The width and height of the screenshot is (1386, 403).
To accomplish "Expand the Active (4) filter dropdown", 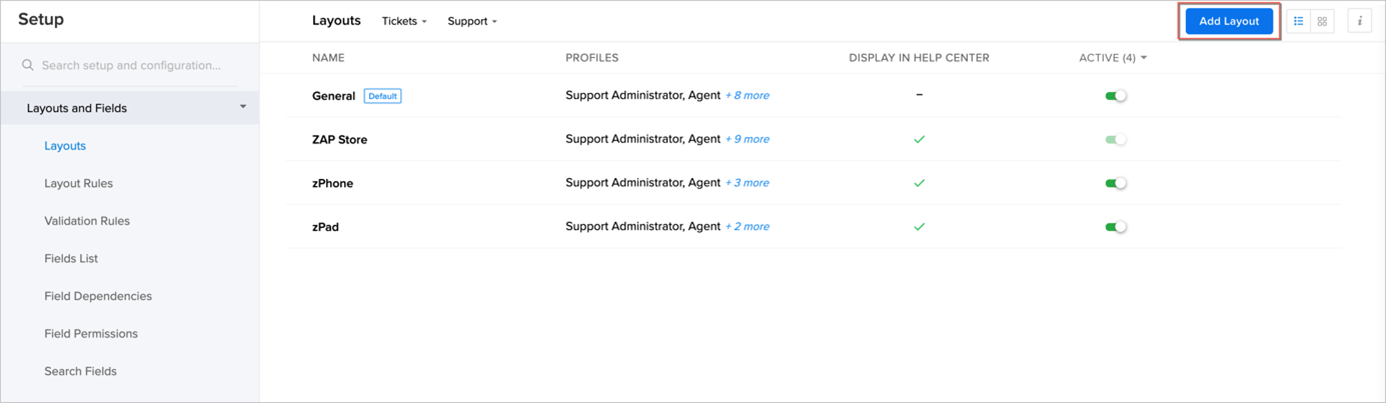I will 1113,58.
